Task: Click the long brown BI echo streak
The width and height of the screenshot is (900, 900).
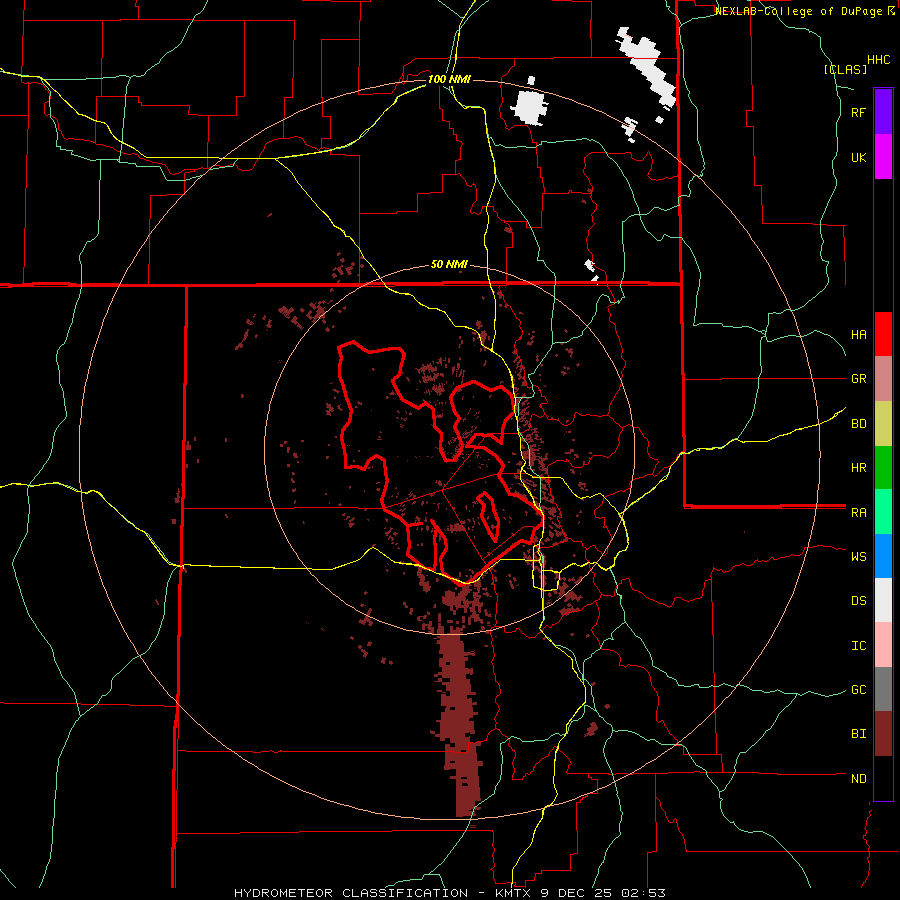Action: point(461,723)
